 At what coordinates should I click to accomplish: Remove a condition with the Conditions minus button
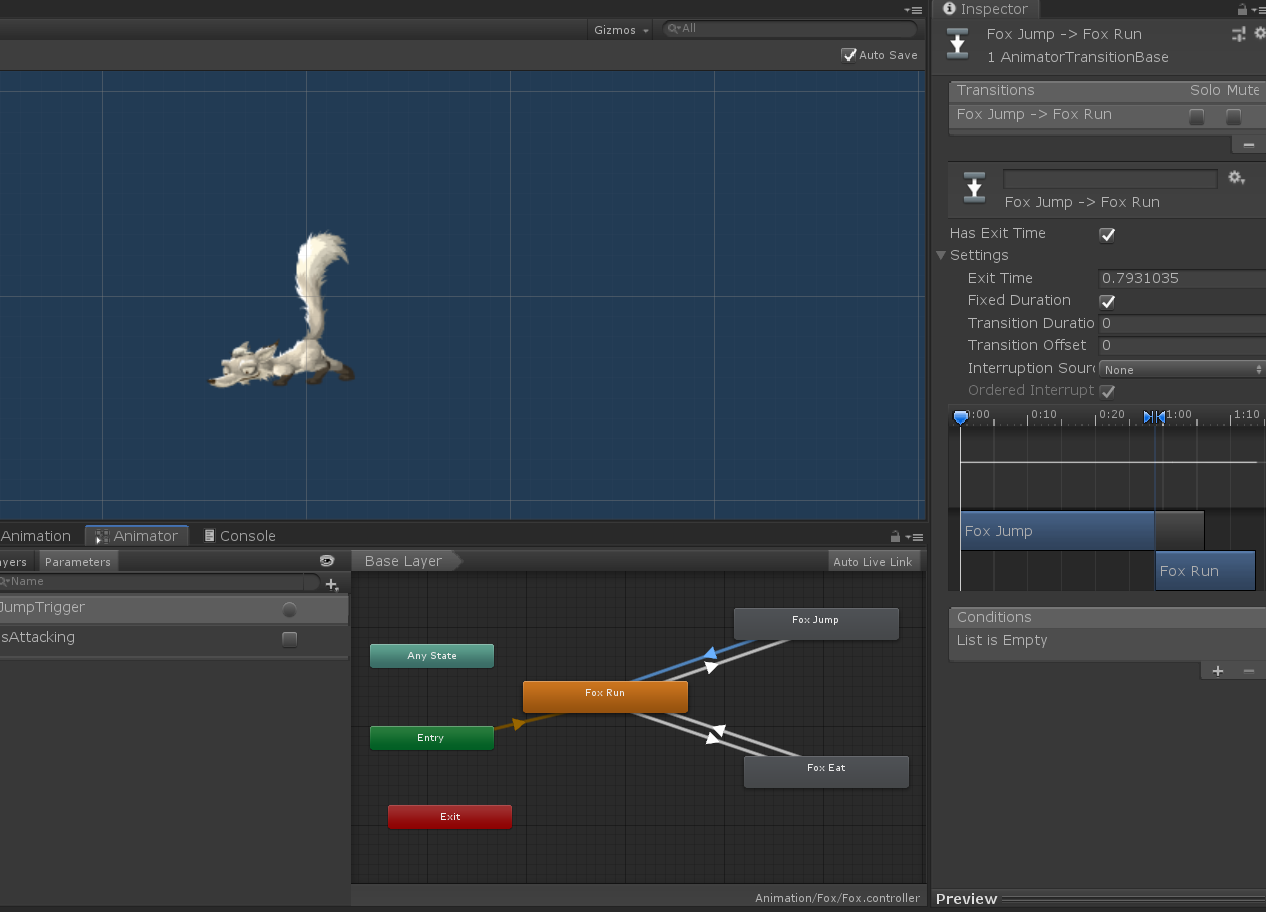pyautogui.click(x=1249, y=671)
